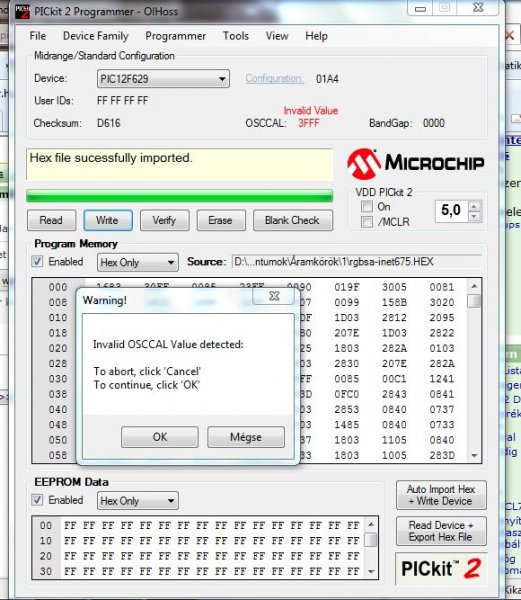Click program memory cell 2095
The width and height of the screenshot is (521, 600).
(441, 318)
